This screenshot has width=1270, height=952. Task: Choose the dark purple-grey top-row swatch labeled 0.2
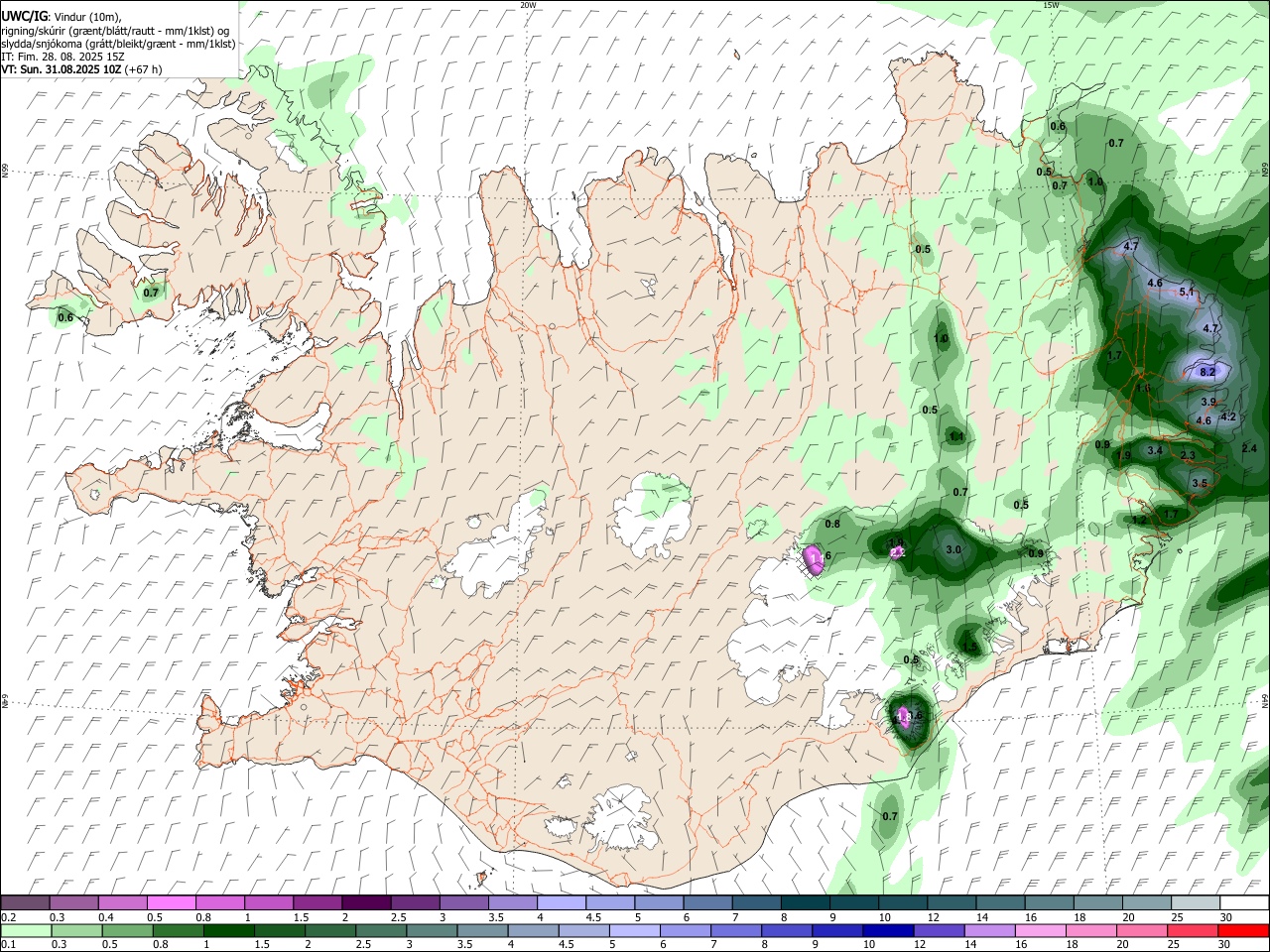point(25,903)
